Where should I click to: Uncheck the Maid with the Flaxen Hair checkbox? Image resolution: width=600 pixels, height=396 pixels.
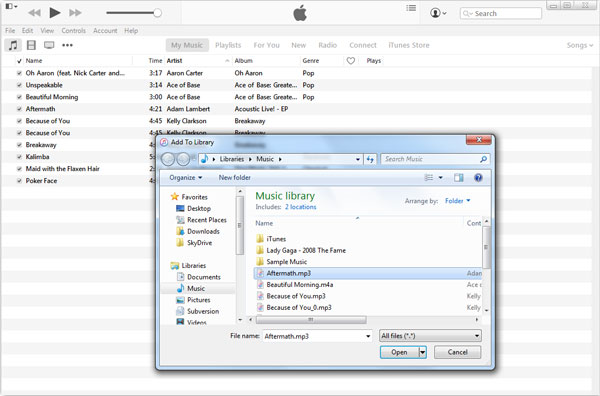pyautogui.click(x=19, y=169)
